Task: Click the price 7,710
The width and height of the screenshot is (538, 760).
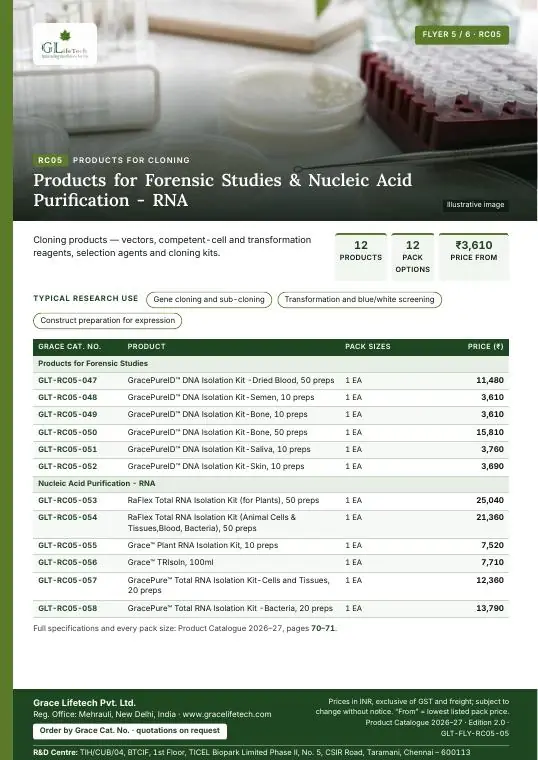Action: [x=492, y=563]
